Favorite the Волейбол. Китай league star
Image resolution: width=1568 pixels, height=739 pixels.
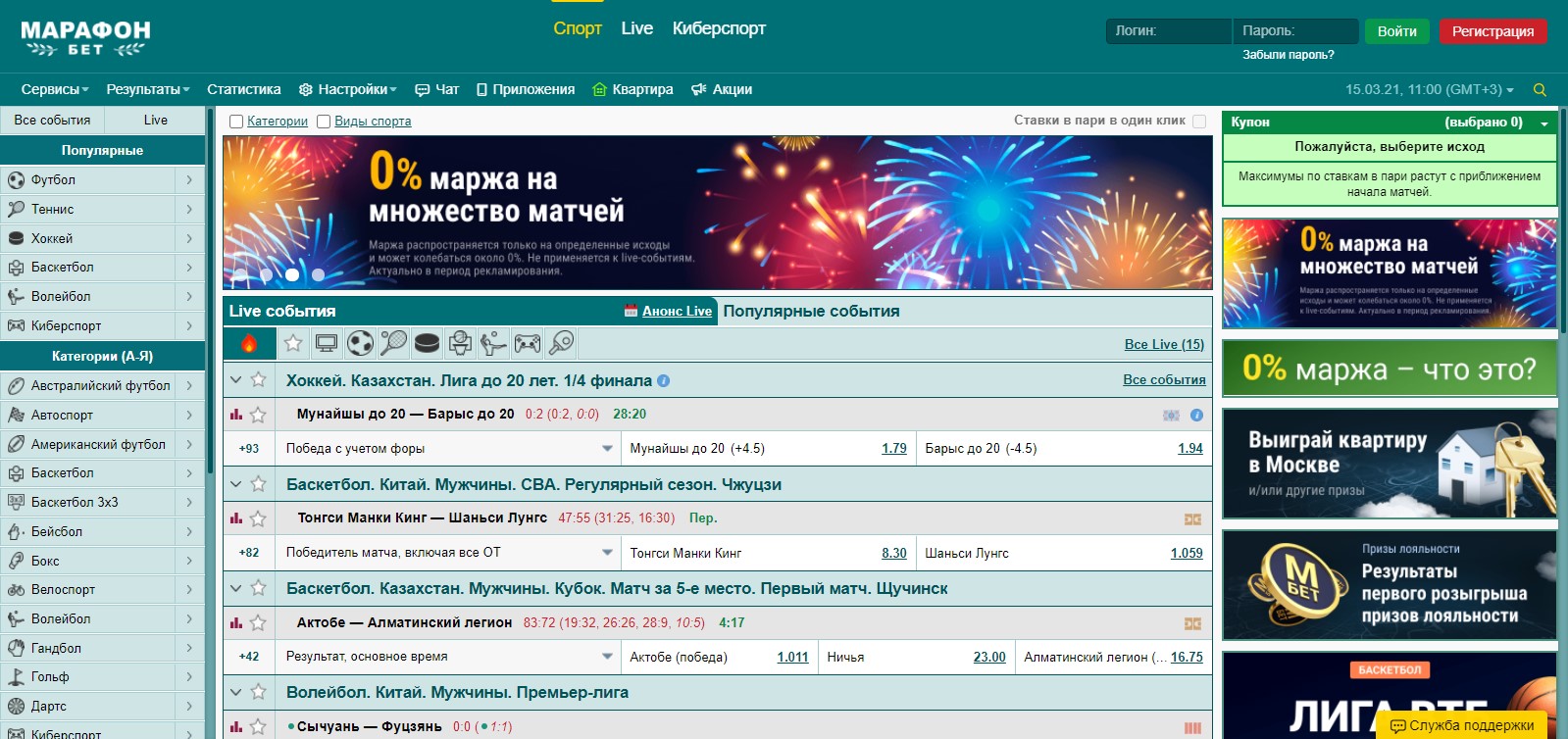(258, 692)
